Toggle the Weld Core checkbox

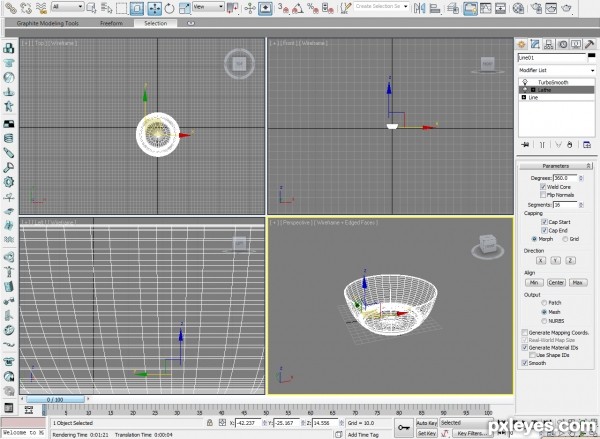click(543, 186)
